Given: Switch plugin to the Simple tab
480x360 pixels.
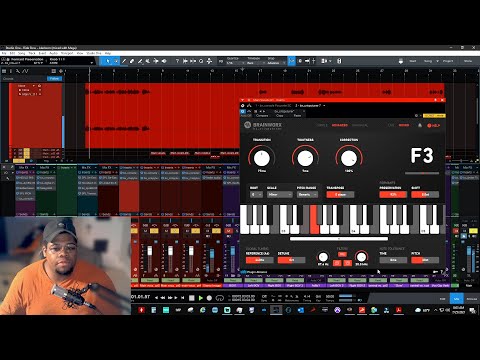Looking at the screenshot, I should [322, 125].
